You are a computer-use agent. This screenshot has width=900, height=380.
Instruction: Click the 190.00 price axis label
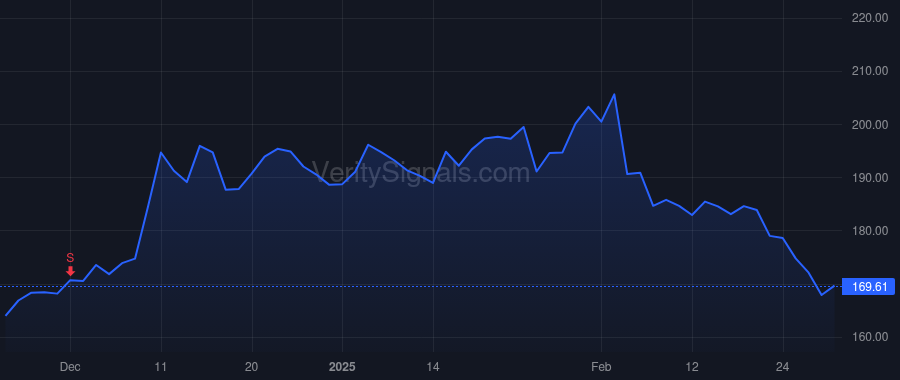tap(869, 178)
